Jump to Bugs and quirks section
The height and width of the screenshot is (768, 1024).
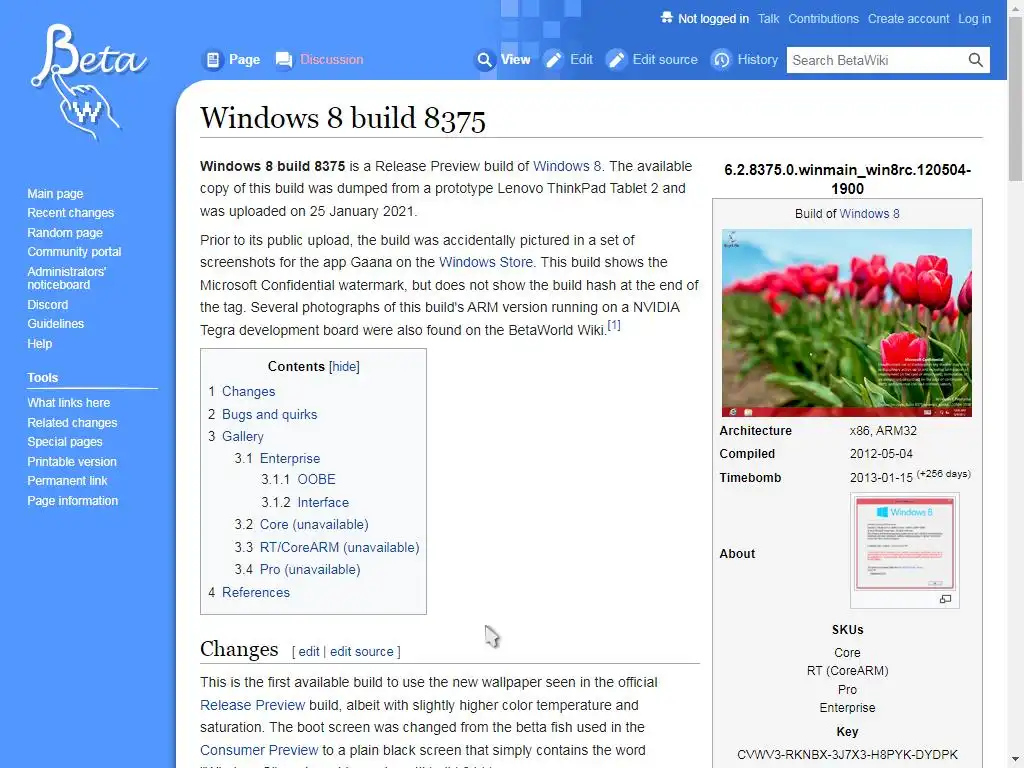[x=269, y=415]
